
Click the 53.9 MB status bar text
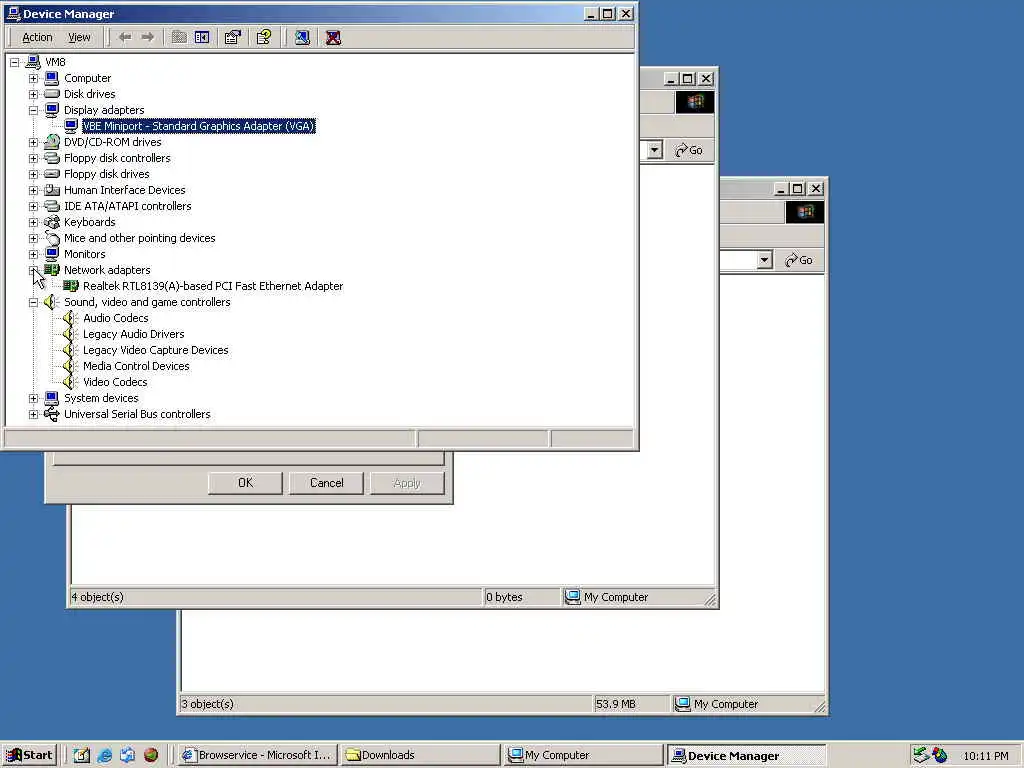[615, 704]
